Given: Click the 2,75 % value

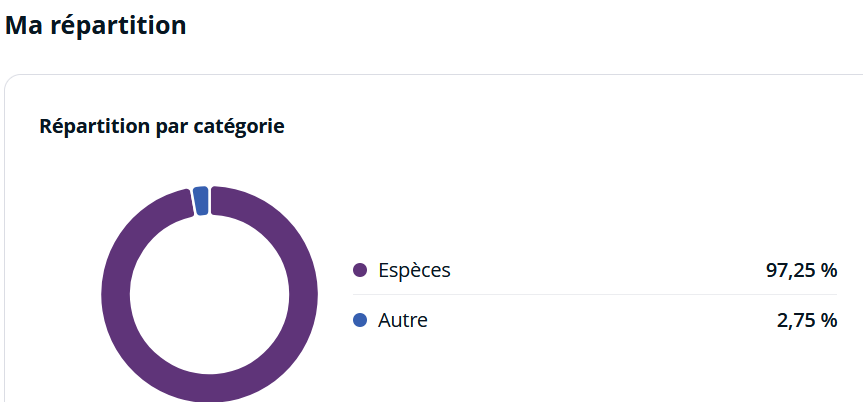Looking at the screenshot, I should [x=807, y=320].
